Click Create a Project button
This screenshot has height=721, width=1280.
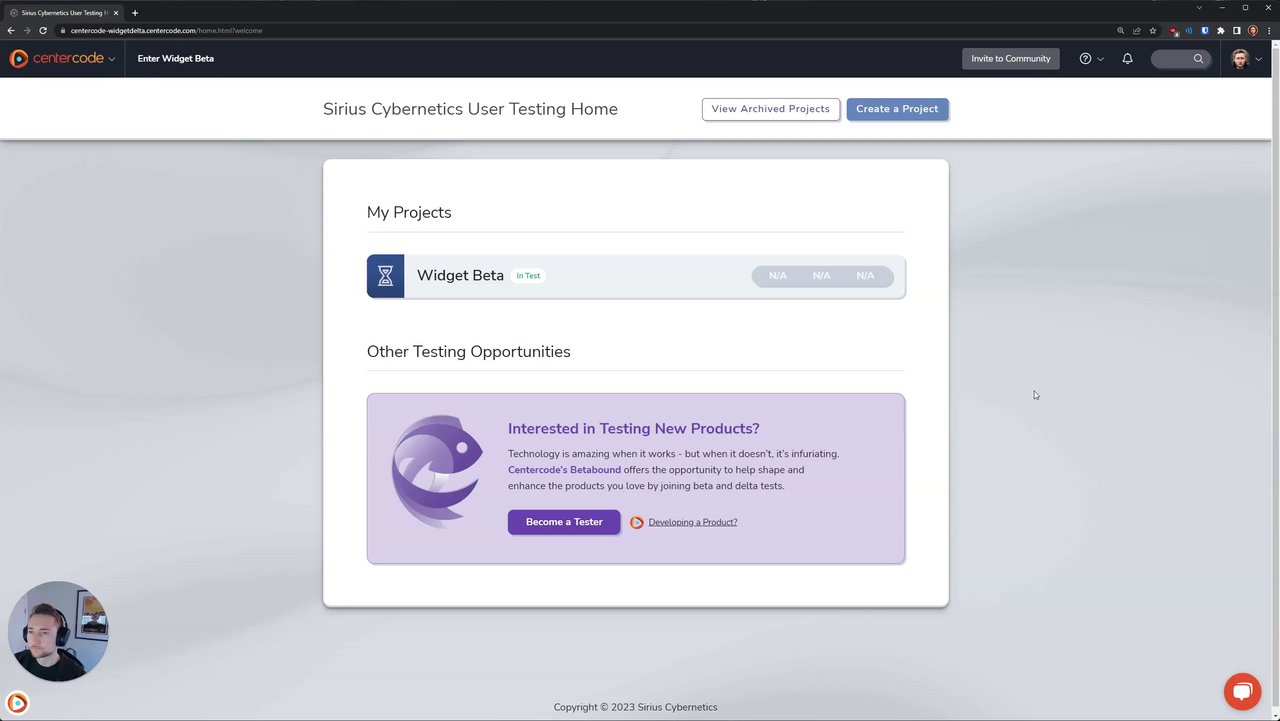click(x=897, y=109)
